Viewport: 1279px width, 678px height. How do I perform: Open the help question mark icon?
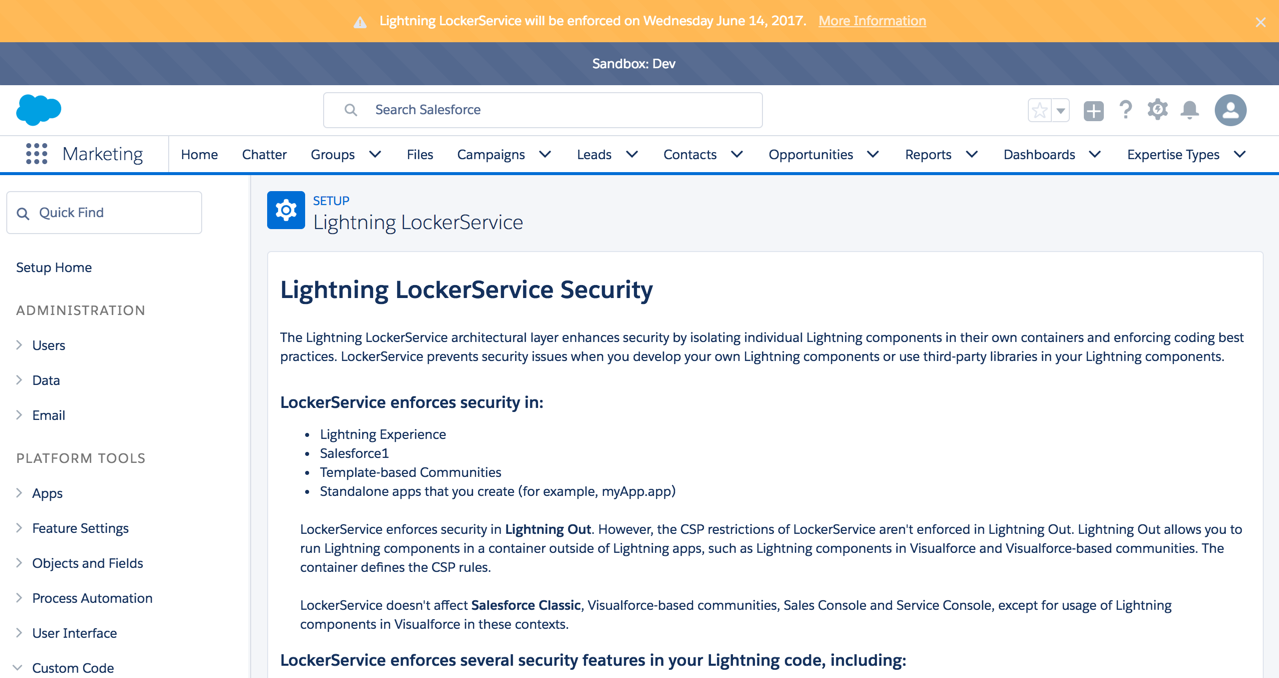click(1125, 110)
